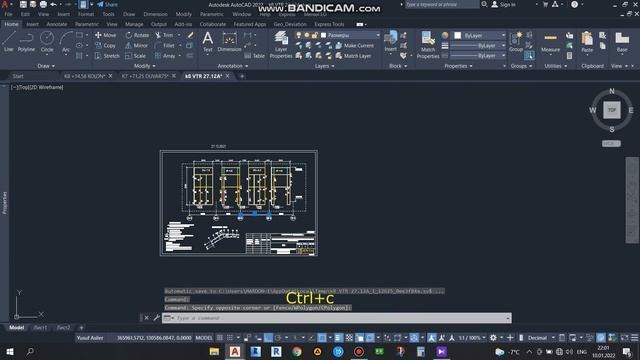Click the Copy tool
The width and height of the screenshot is (640, 360).
pos(105,45)
